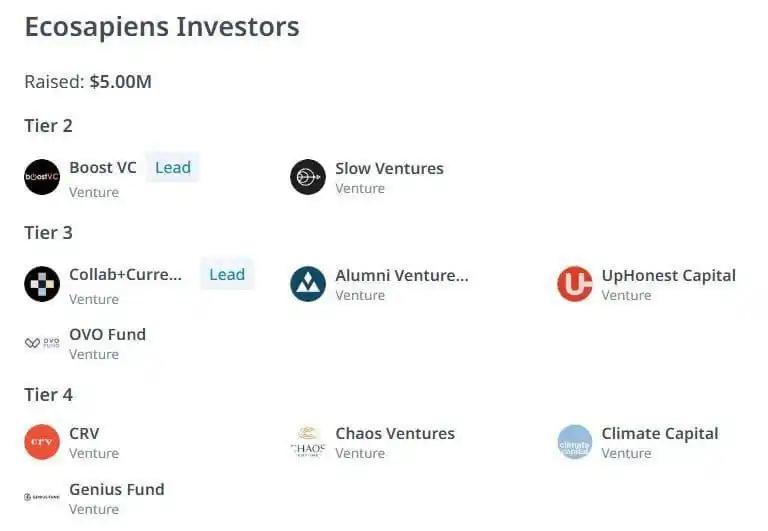
Task: Click the Ecosapiens Investors heading
Action: [162, 27]
